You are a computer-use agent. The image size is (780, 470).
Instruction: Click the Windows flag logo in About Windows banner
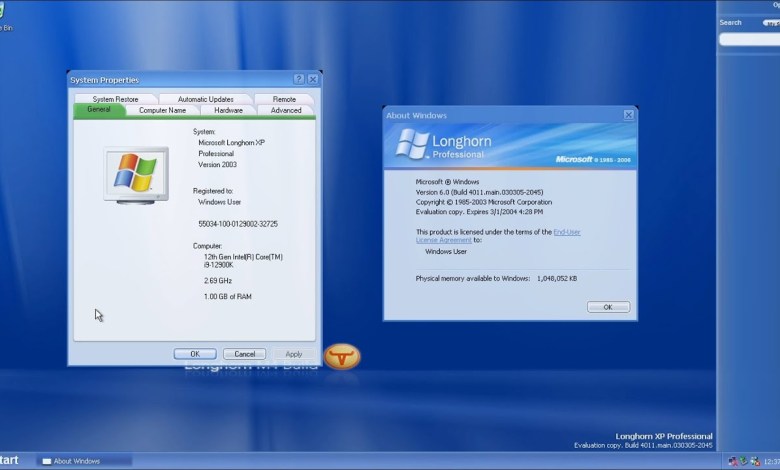(x=412, y=144)
